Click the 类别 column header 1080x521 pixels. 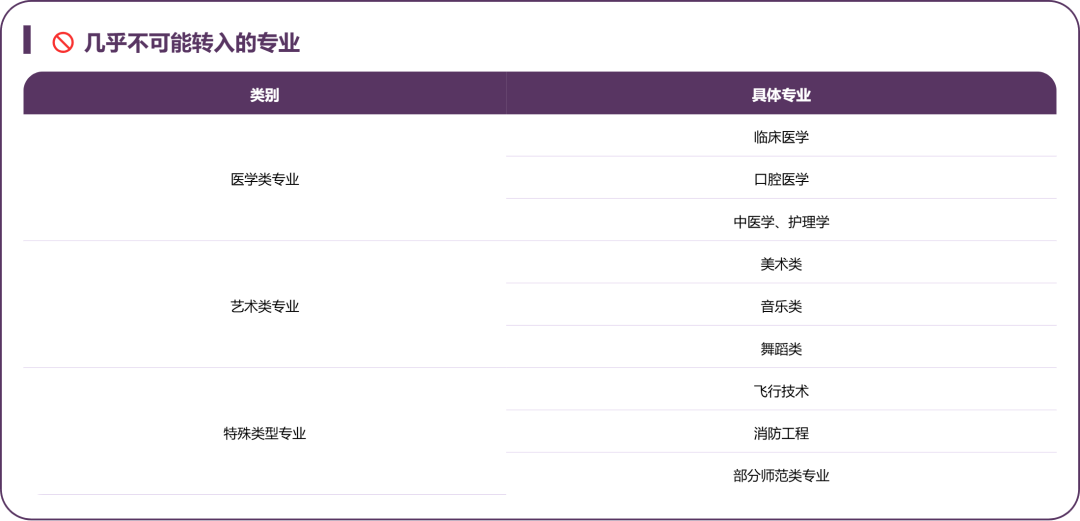coord(264,95)
